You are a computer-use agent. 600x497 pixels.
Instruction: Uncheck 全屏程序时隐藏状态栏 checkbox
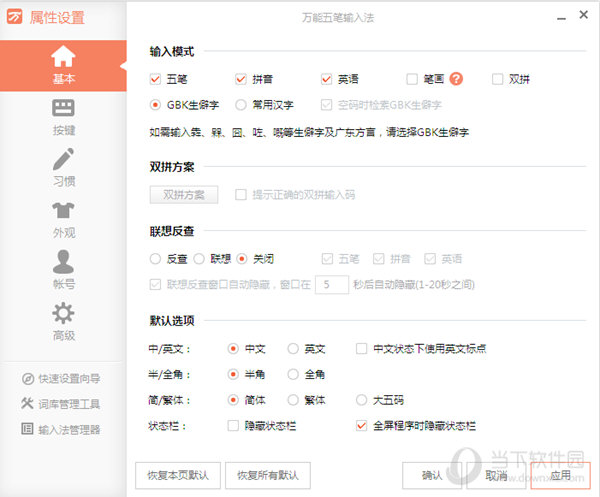pos(362,425)
